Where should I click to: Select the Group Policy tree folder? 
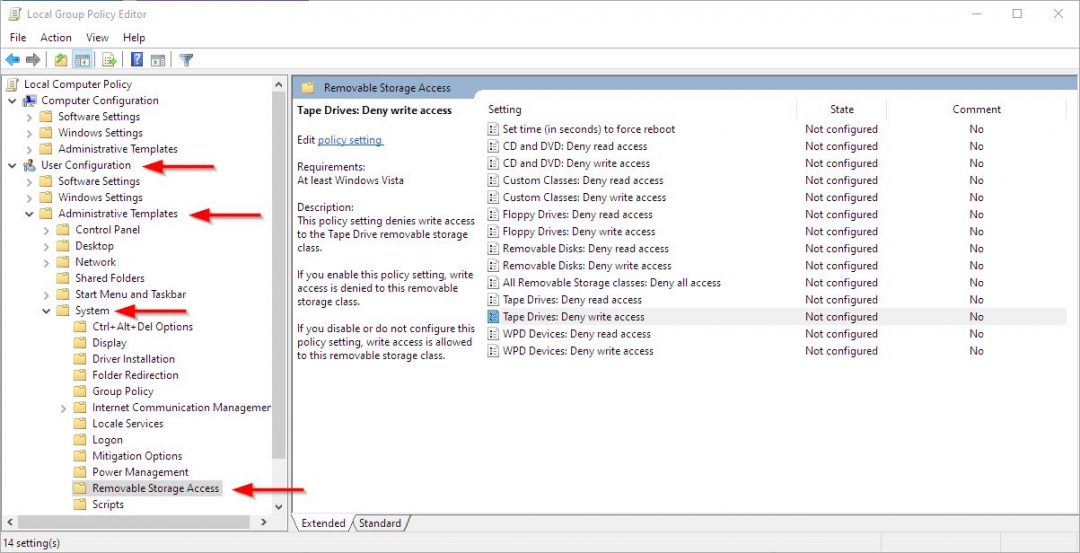click(123, 391)
